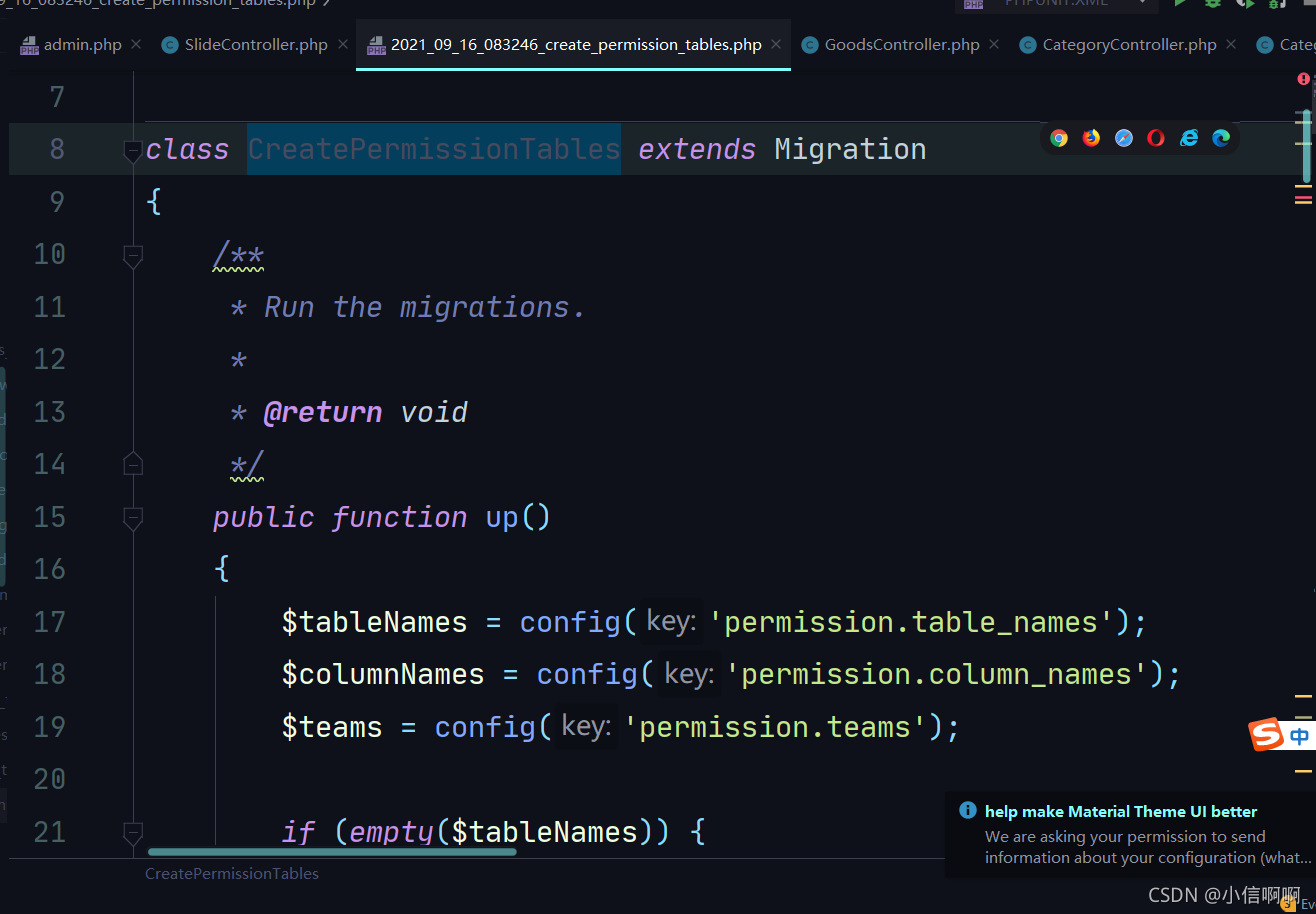Click the up function name on line 15

pos(502,517)
